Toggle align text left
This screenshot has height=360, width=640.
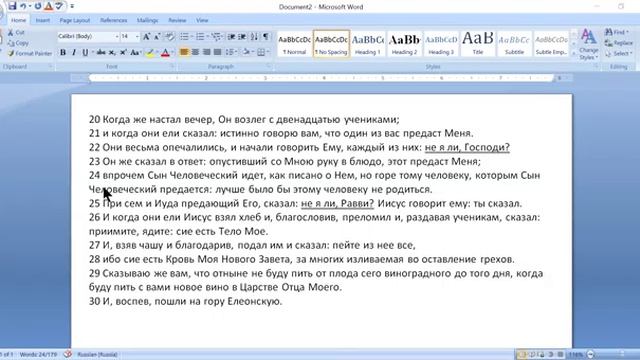point(184,52)
